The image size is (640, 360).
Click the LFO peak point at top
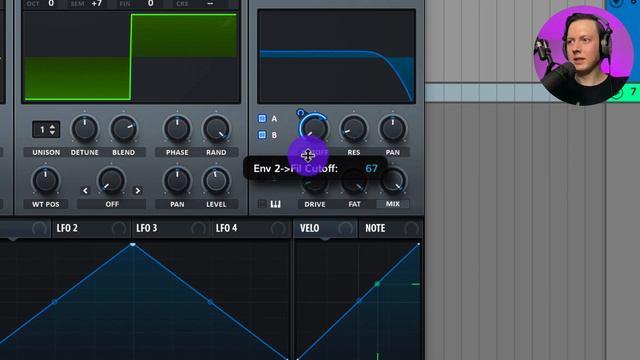pyautogui.click(x=133, y=244)
